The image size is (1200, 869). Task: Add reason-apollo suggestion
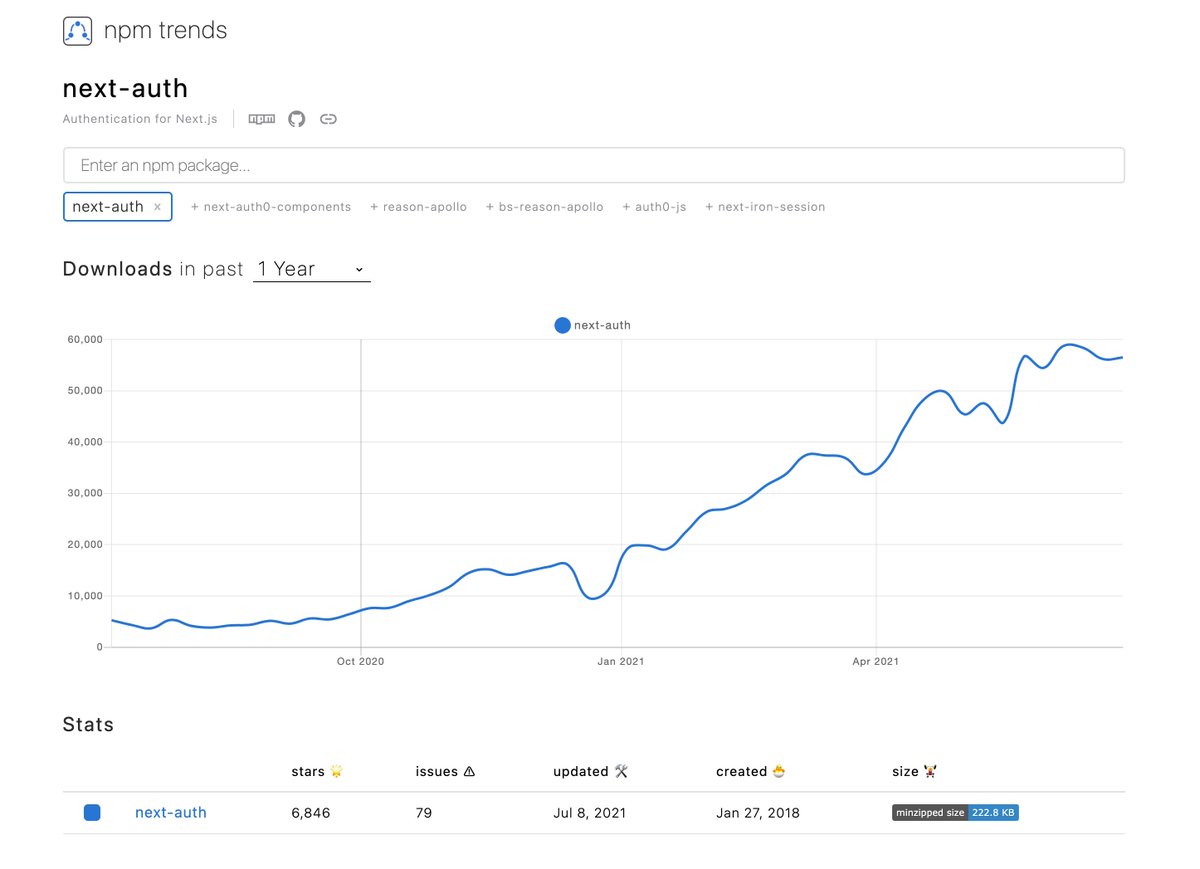(x=418, y=207)
